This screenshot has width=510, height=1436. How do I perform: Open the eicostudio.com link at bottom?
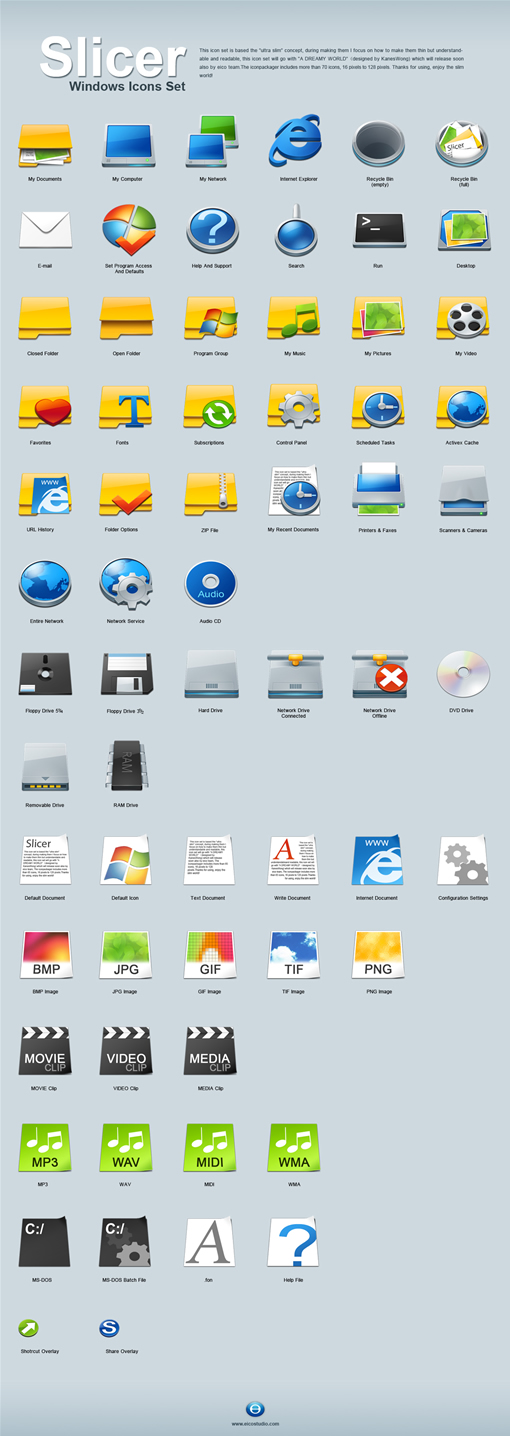click(255, 1424)
